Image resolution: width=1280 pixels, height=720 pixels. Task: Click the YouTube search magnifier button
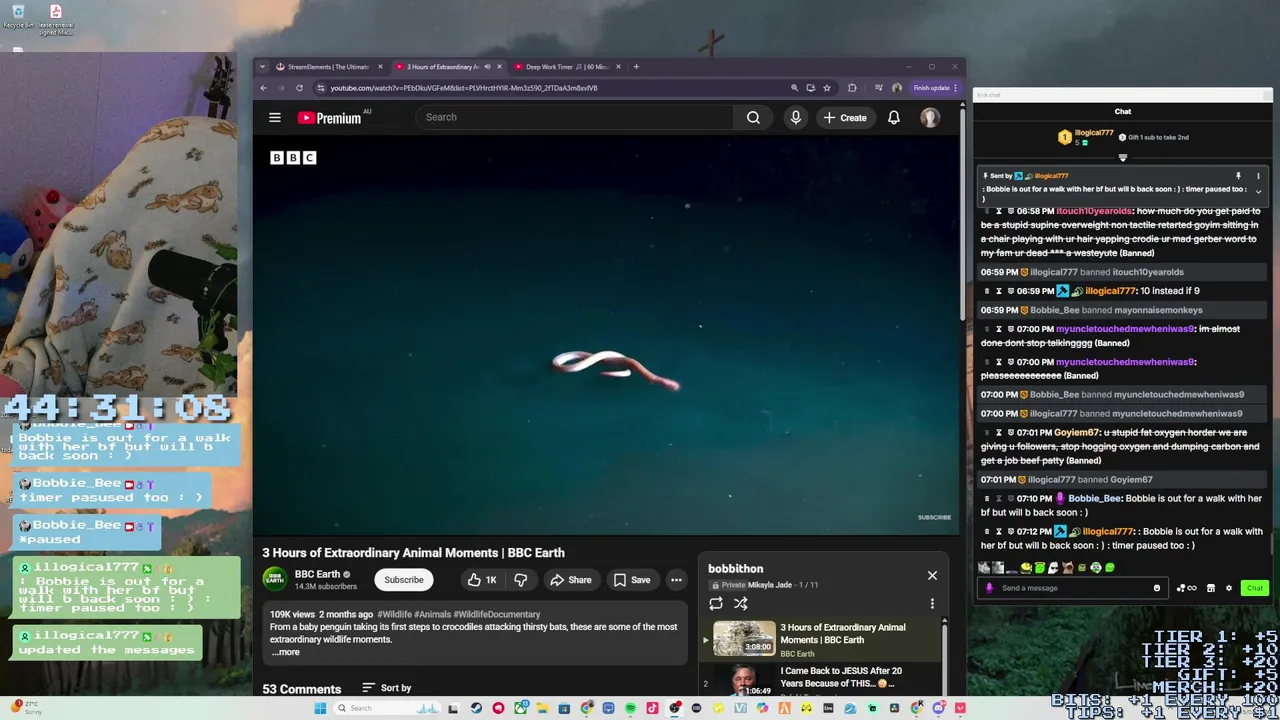point(753,118)
